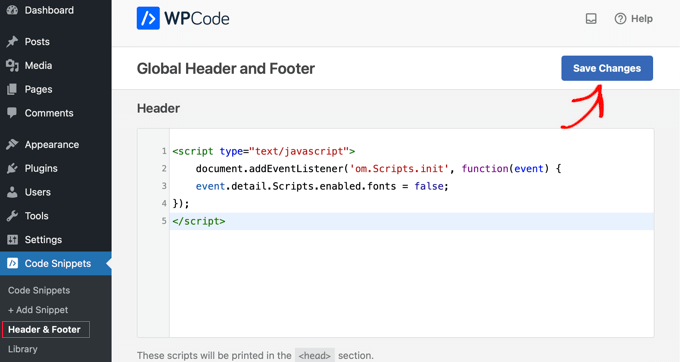Click the Tools wrench icon
Image resolution: width=680 pixels, height=362 pixels.
[x=12, y=216]
